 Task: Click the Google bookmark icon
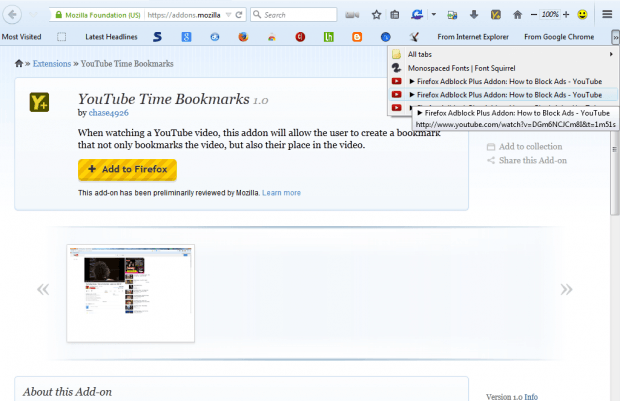(186, 37)
